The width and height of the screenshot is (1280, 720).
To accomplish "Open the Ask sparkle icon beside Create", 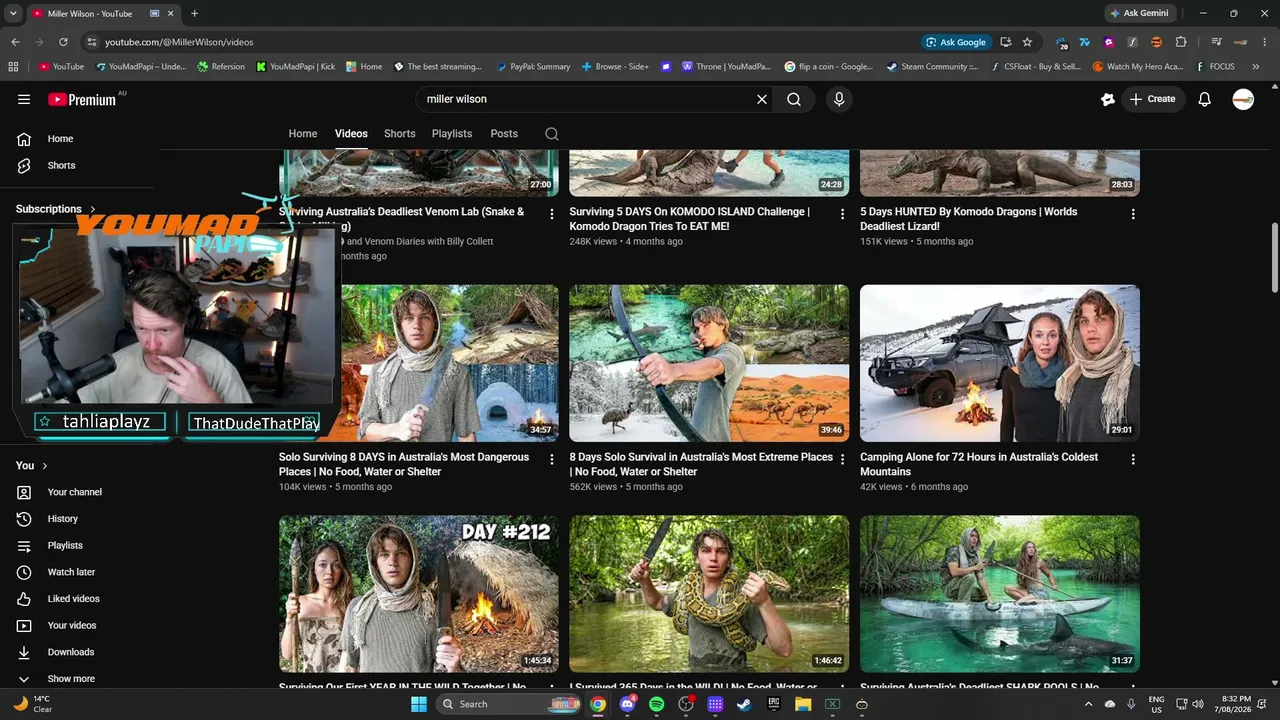I will tap(1107, 99).
